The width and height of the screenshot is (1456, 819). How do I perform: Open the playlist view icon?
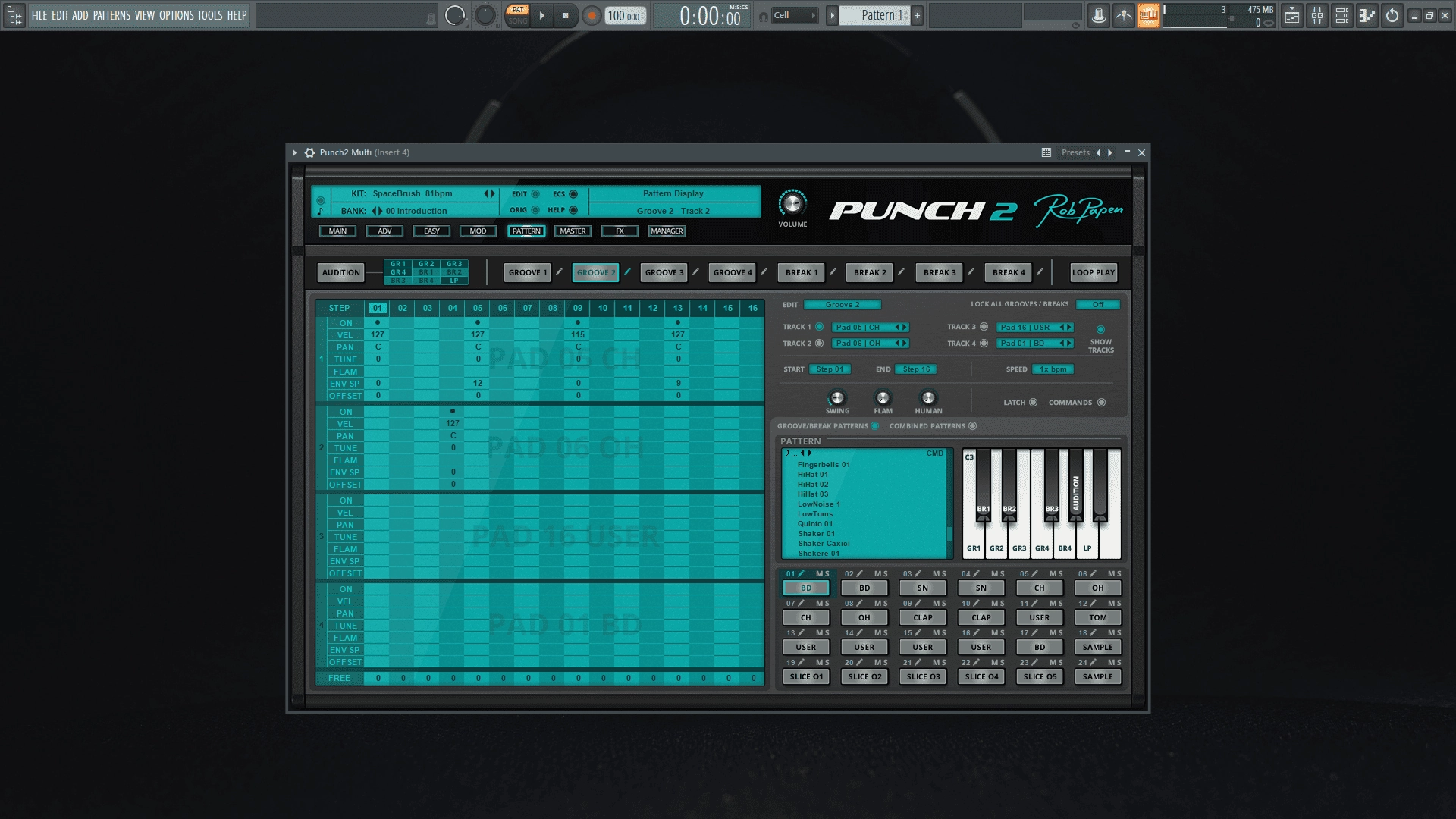click(x=1292, y=15)
